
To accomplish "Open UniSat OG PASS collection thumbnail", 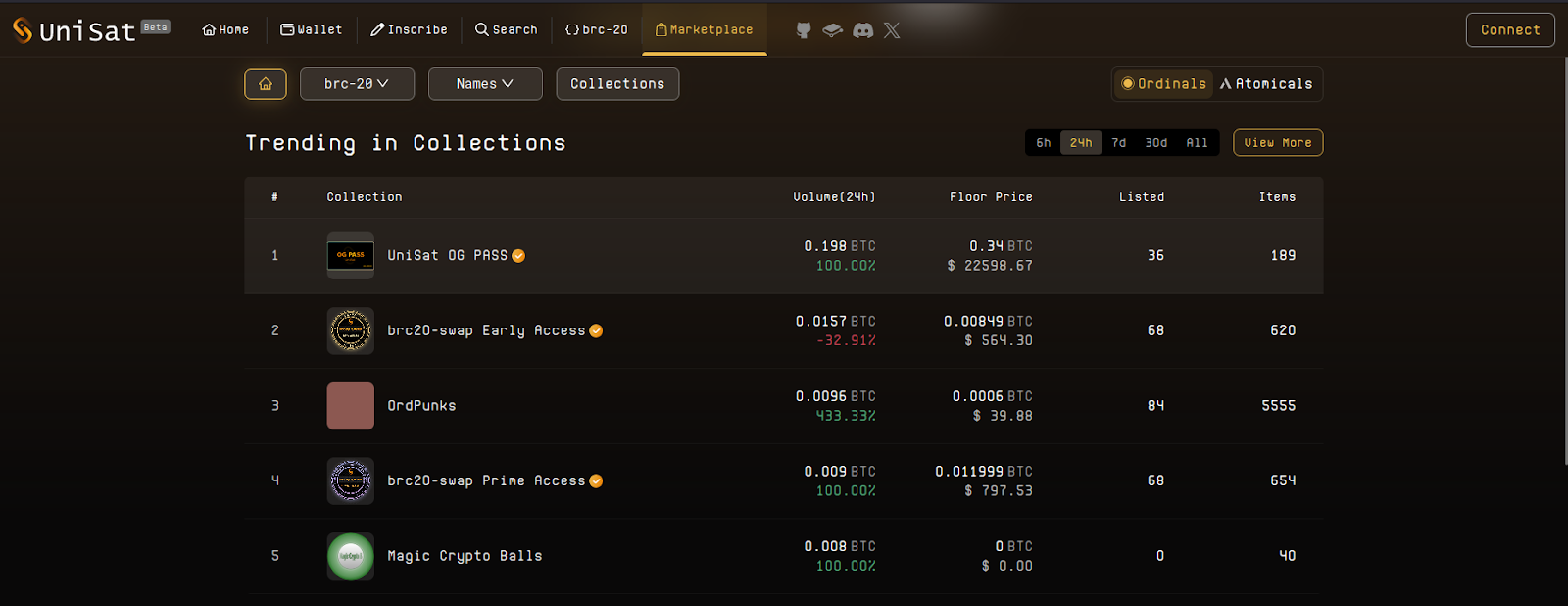I will tap(351, 256).
